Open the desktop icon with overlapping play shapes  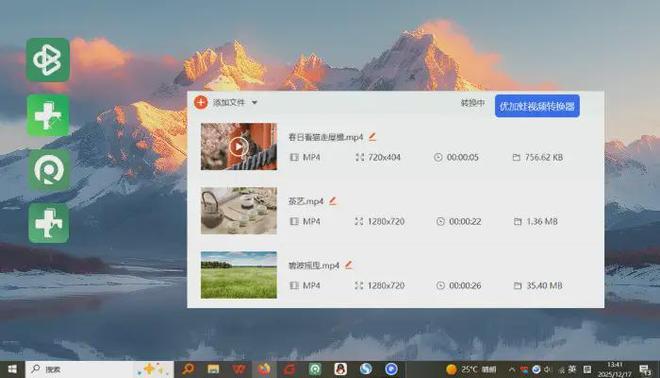coord(48,60)
